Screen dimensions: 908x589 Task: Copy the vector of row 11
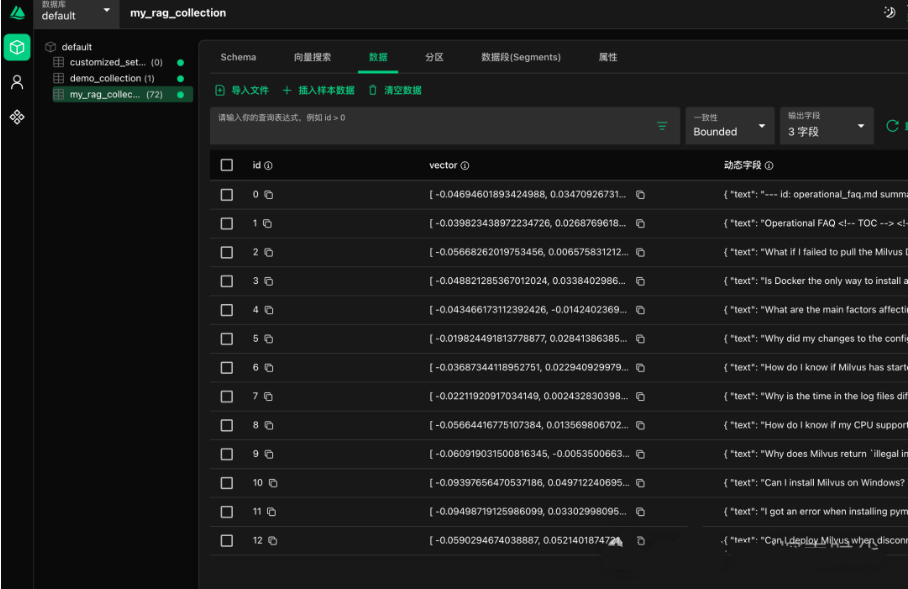point(640,512)
